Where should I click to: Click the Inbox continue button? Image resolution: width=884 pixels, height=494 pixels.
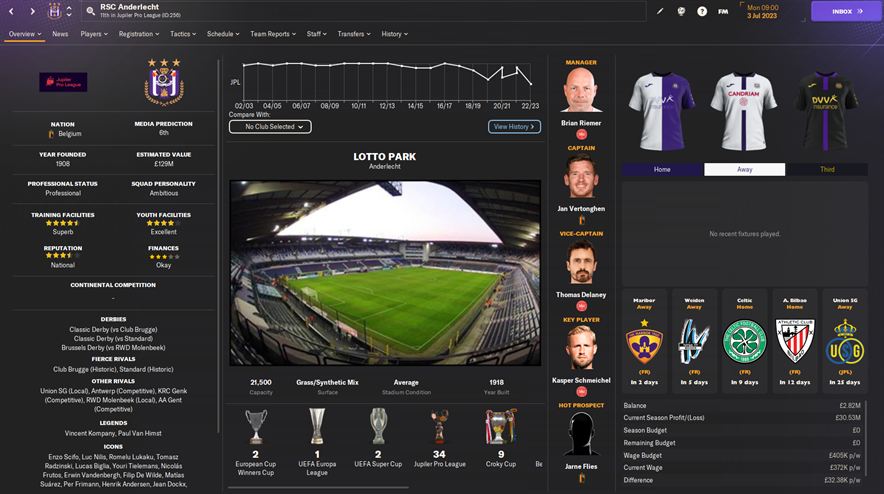(847, 11)
